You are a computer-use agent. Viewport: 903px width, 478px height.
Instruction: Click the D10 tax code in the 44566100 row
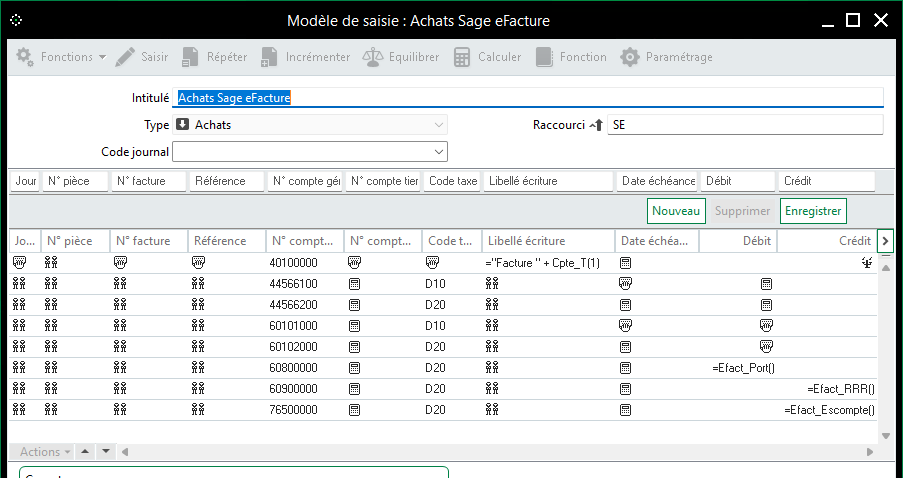(x=435, y=284)
